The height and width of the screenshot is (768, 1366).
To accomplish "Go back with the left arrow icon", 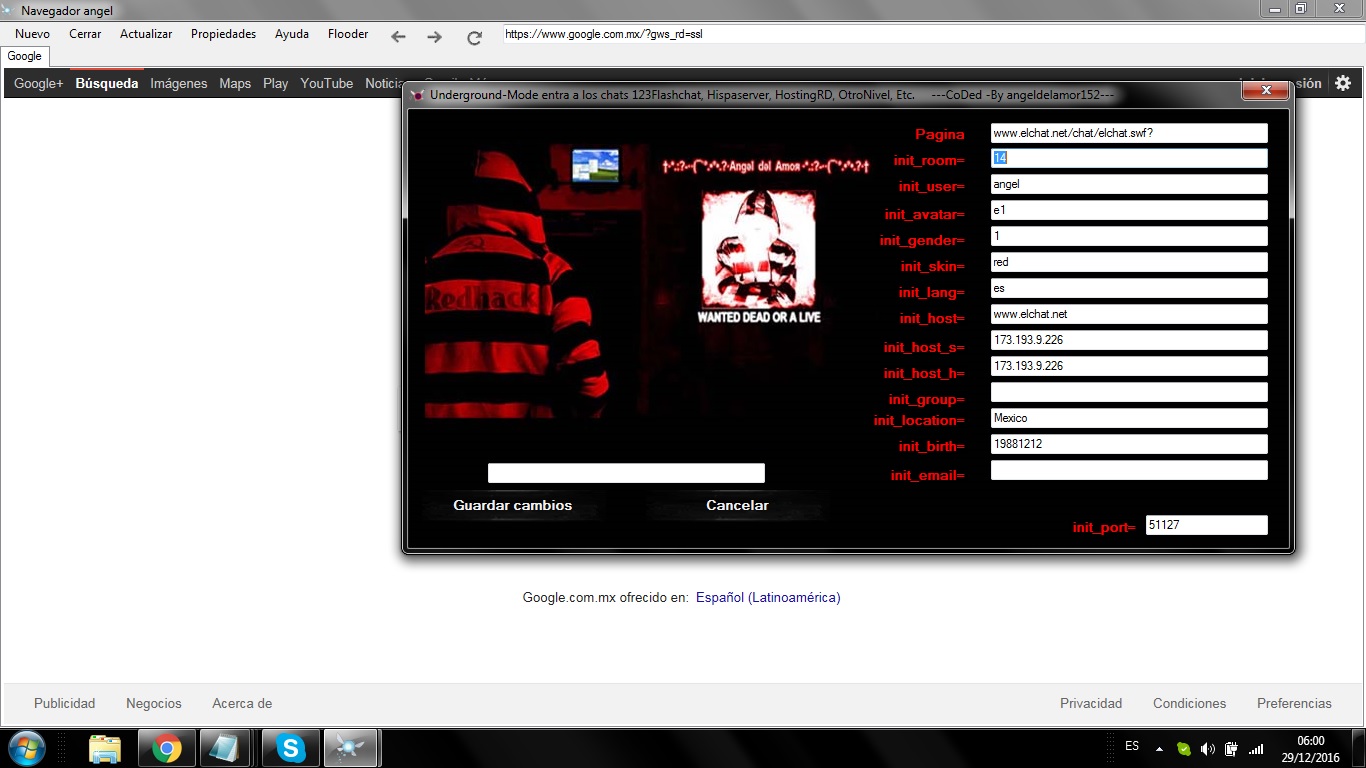I will [x=398, y=37].
